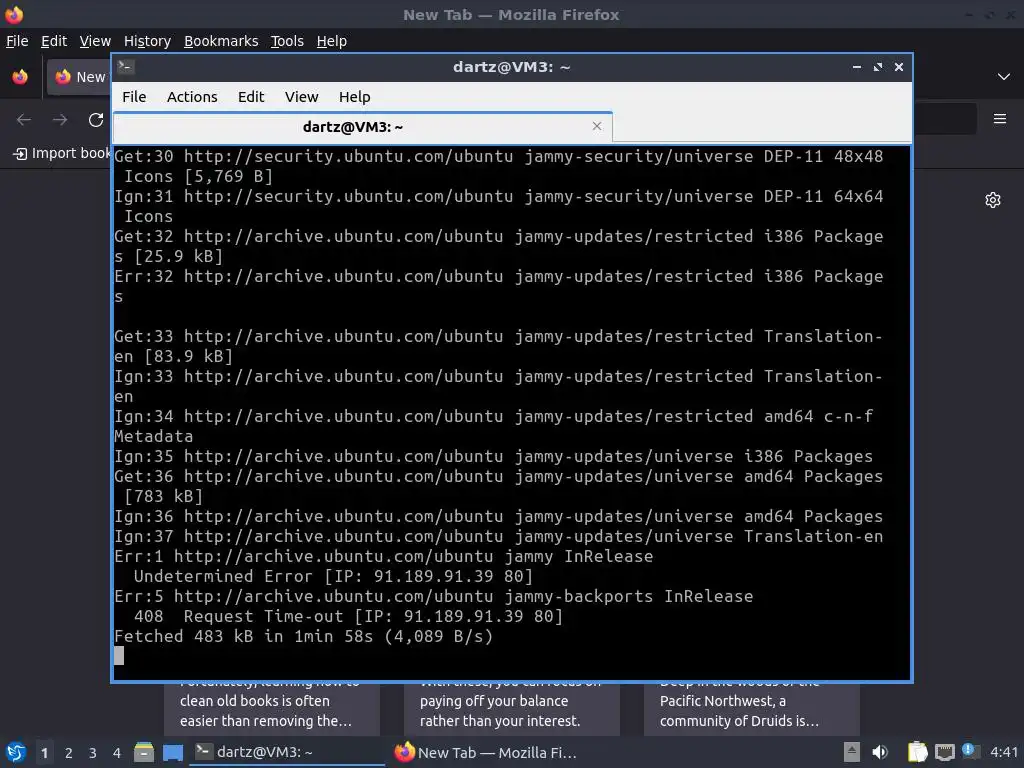Click the Firefox View icon left of tabs
This screenshot has width=1024, height=768.
click(20, 77)
